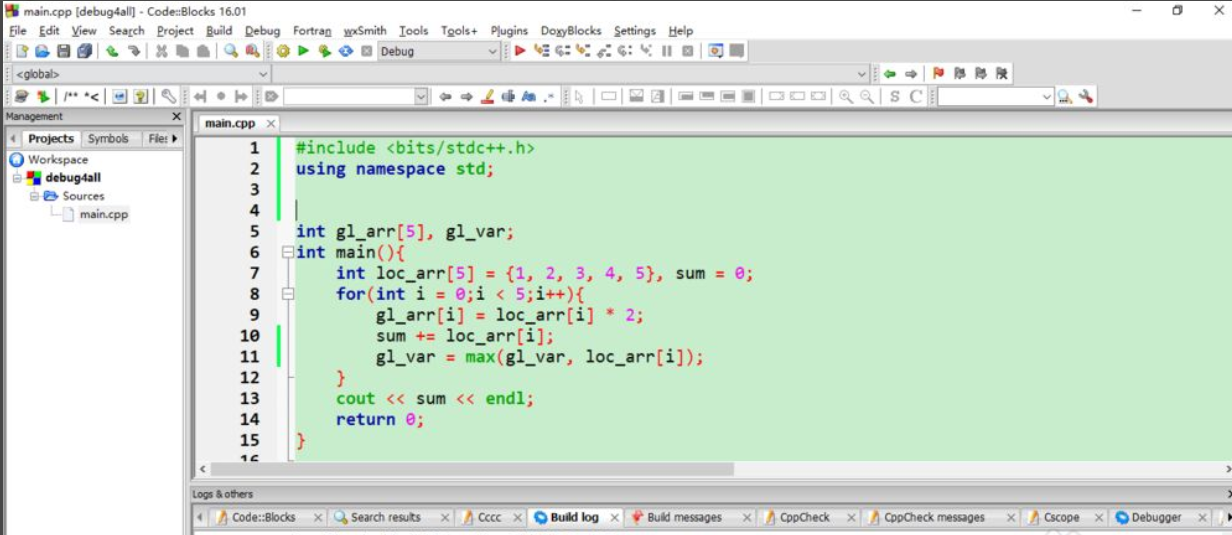Click the Stop debugger icon

[x=688, y=51]
